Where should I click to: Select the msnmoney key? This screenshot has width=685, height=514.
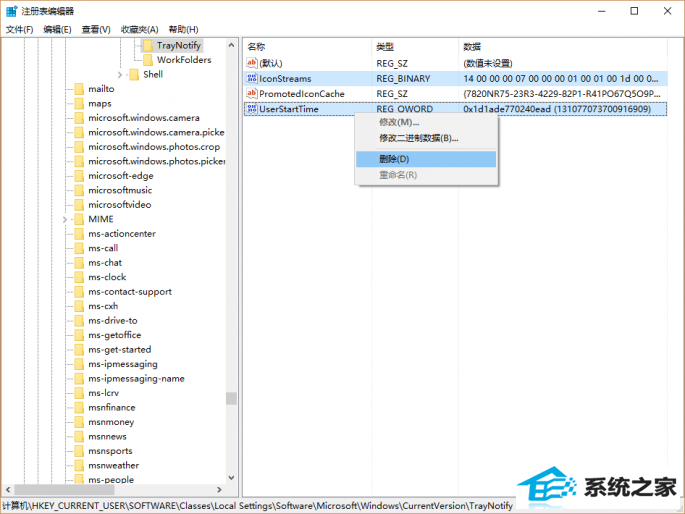pyautogui.click(x=111, y=422)
